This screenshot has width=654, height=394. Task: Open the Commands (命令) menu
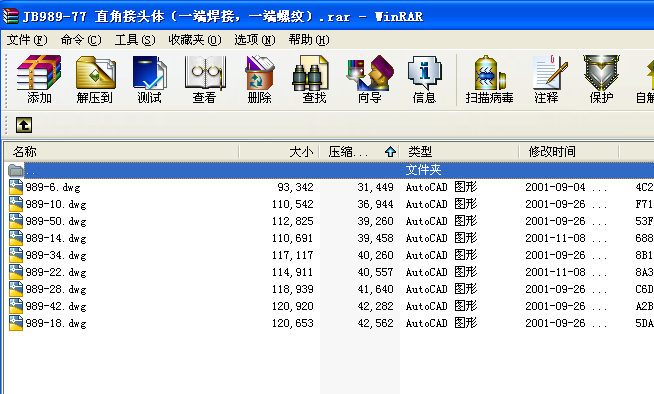80,40
